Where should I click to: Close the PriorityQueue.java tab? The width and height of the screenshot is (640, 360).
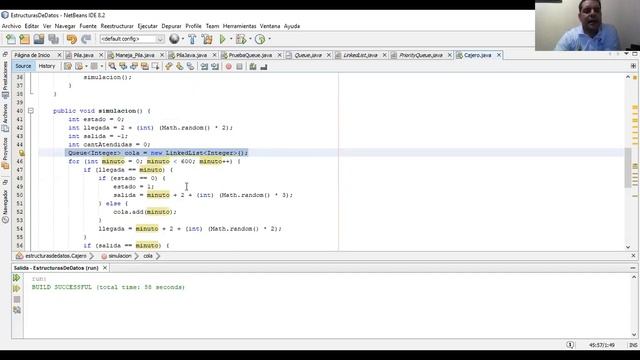(449, 55)
